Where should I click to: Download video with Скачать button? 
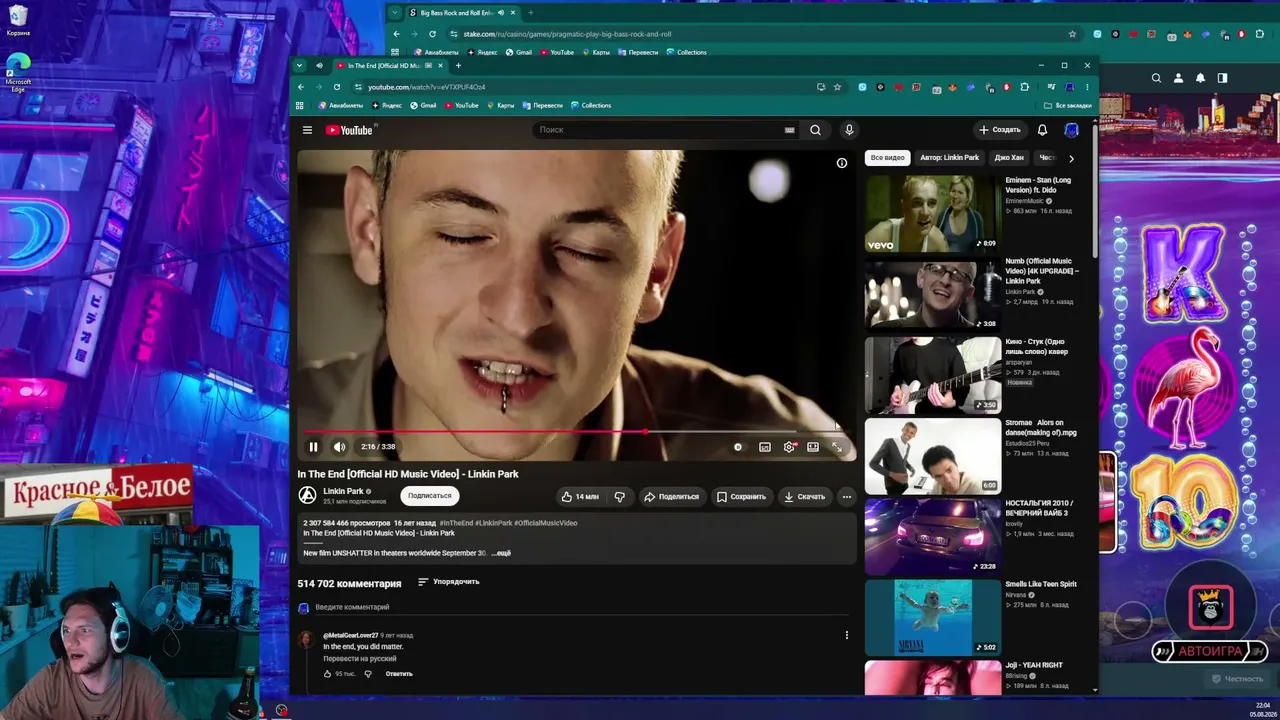coord(805,496)
